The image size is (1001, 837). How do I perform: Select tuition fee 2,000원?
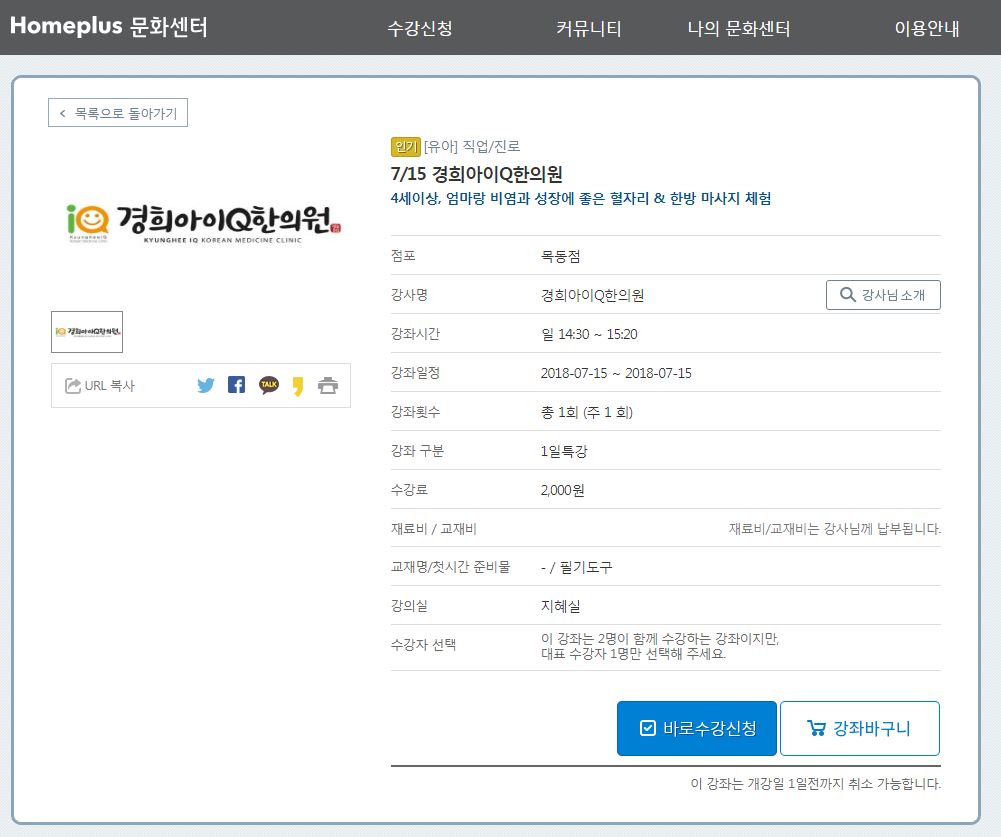562,490
